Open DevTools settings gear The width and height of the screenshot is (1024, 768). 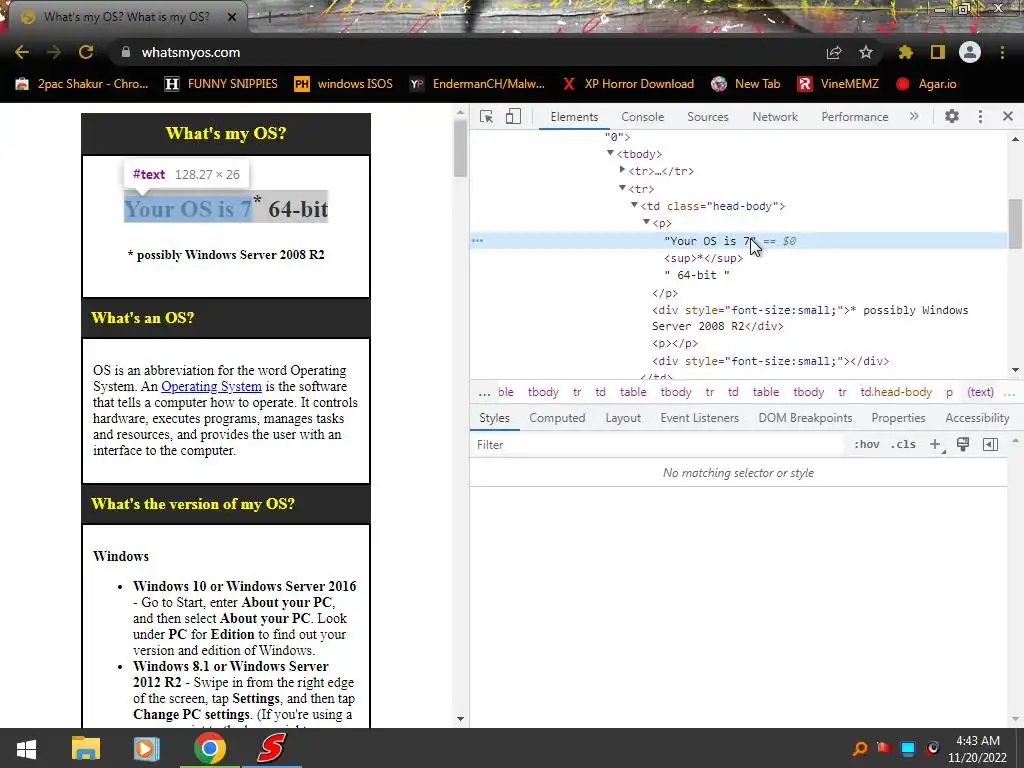click(x=952, y=116)
